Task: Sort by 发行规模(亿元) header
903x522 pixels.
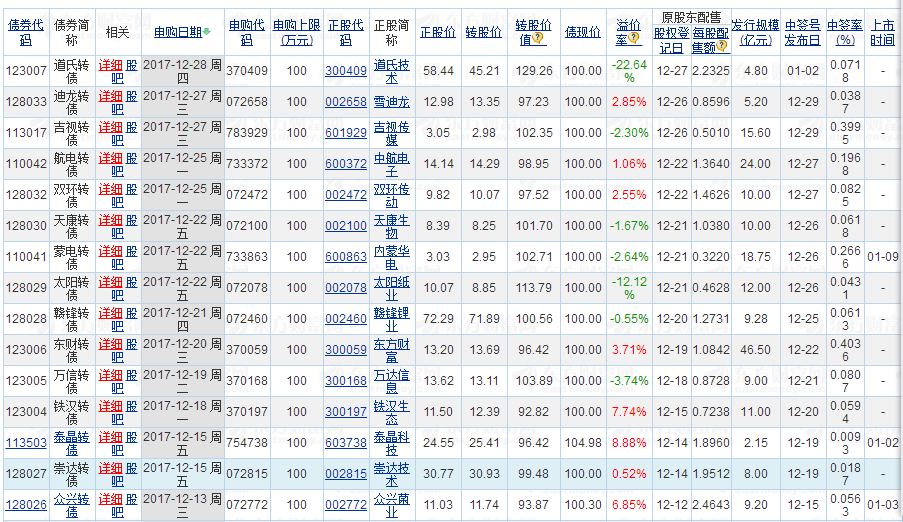Action: tap(756, 32)
